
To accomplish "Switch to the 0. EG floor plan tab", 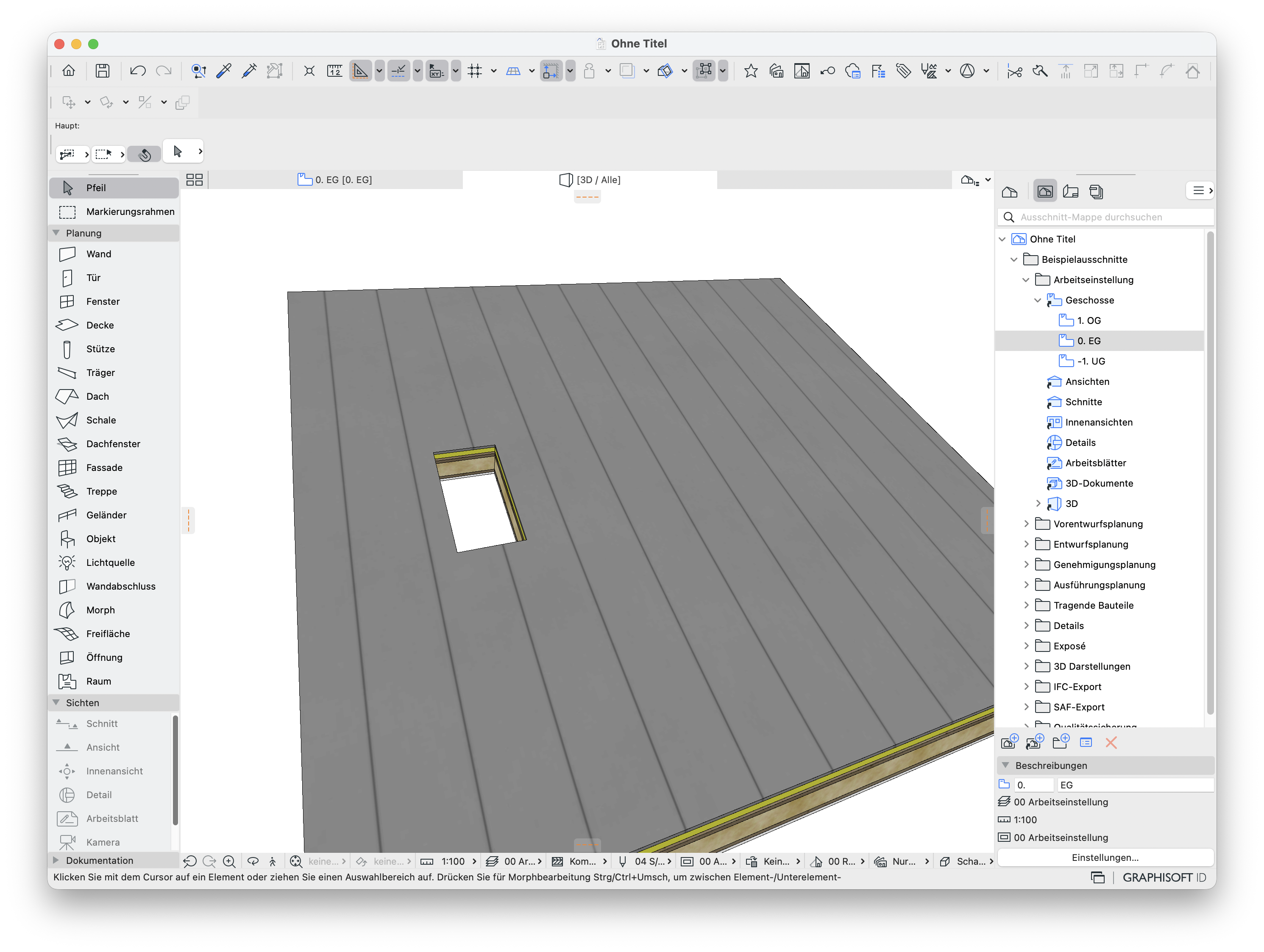I will pos(335,179).
